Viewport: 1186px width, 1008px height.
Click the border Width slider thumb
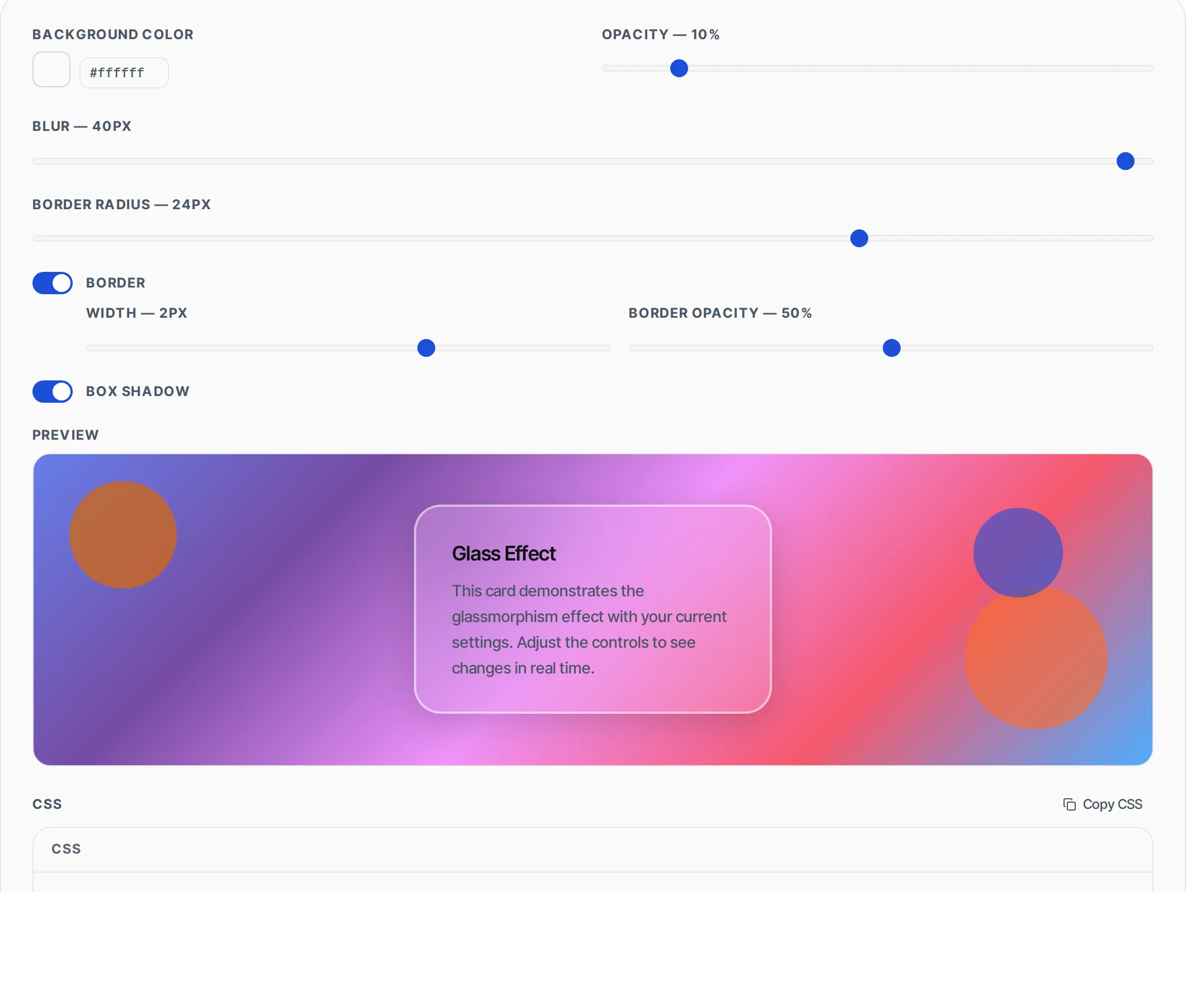coord(426,348)
